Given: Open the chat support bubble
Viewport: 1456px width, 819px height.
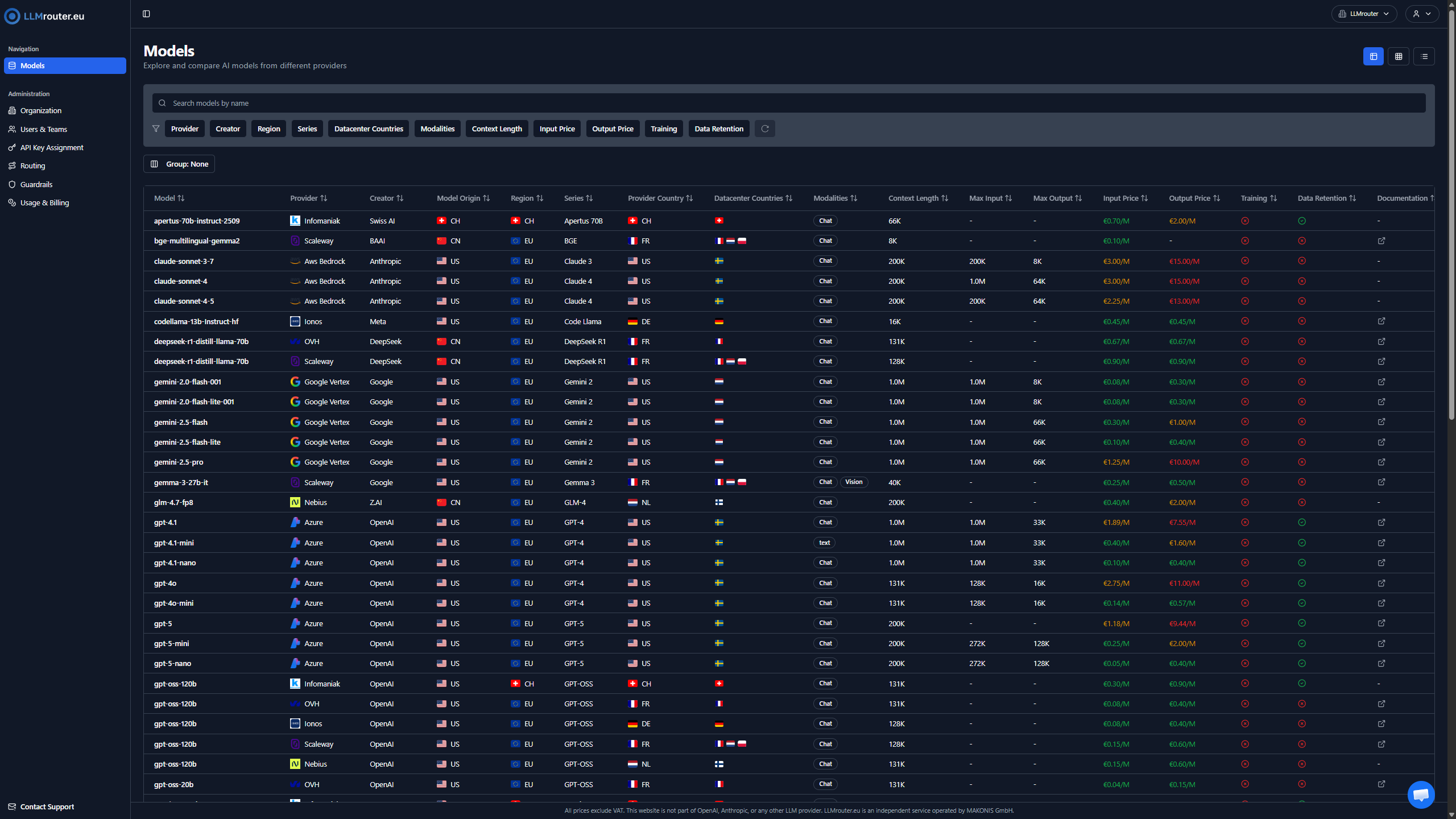Looking at the screenshot, I should [x=1421, y=794].
